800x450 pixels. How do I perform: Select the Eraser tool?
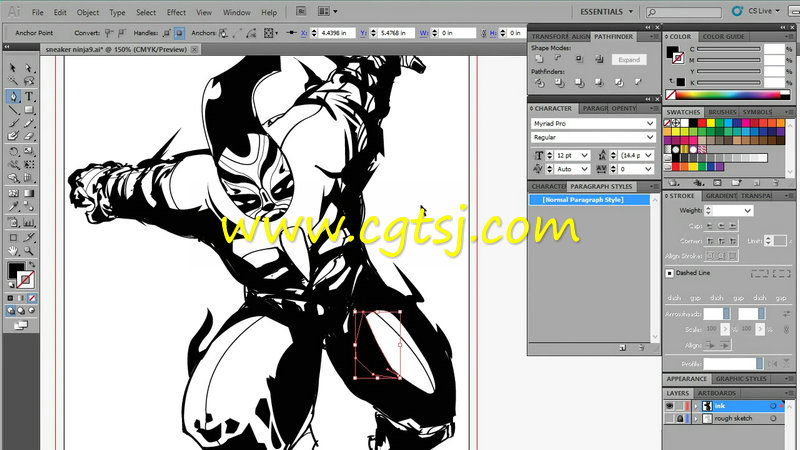pos(29,136)
